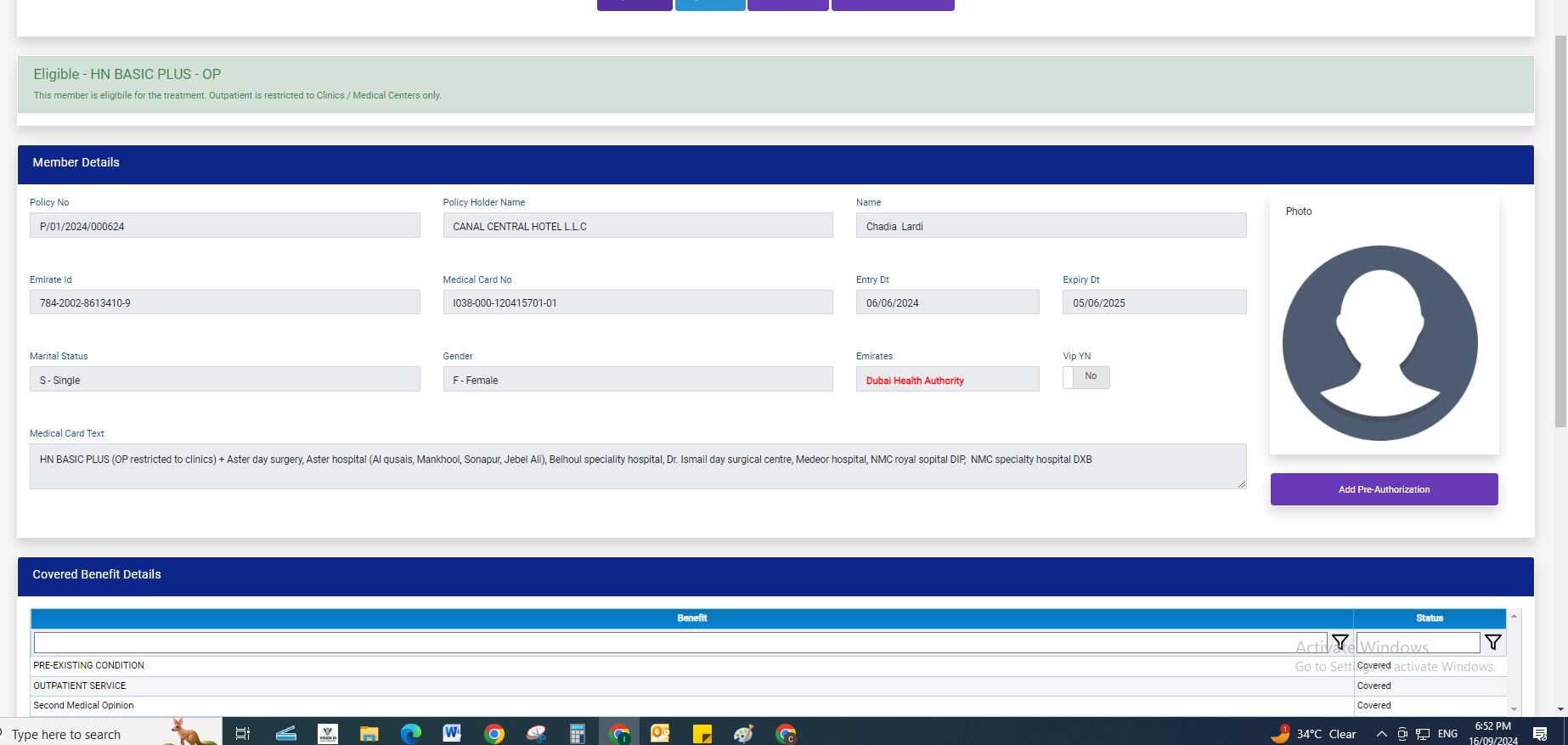Click Covered status for OUTPATIENT SERVICE
The width and height of the screenshot is (1568, 745).
pyautogui.click(x=1374, y=686)
